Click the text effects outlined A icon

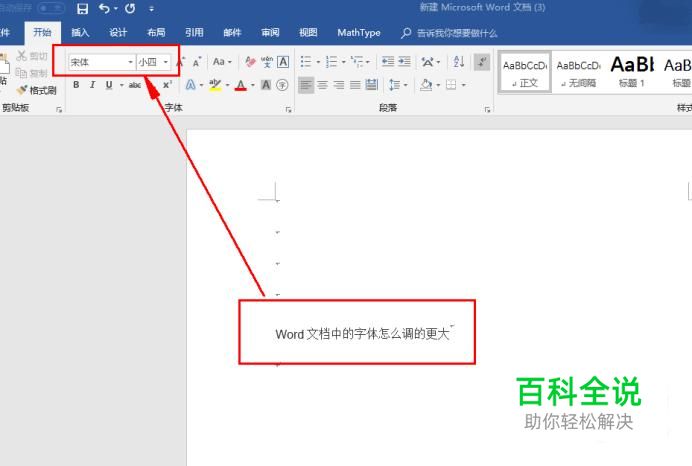pyautogui.click(x=190, y=85)
